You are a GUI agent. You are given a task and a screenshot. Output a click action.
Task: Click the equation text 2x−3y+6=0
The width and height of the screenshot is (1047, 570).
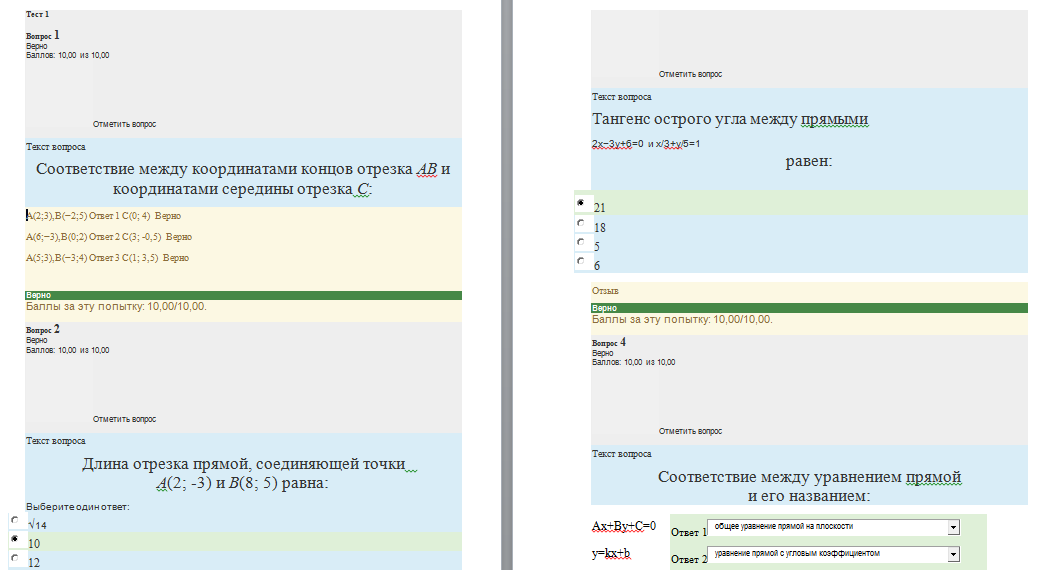[618, 144]
